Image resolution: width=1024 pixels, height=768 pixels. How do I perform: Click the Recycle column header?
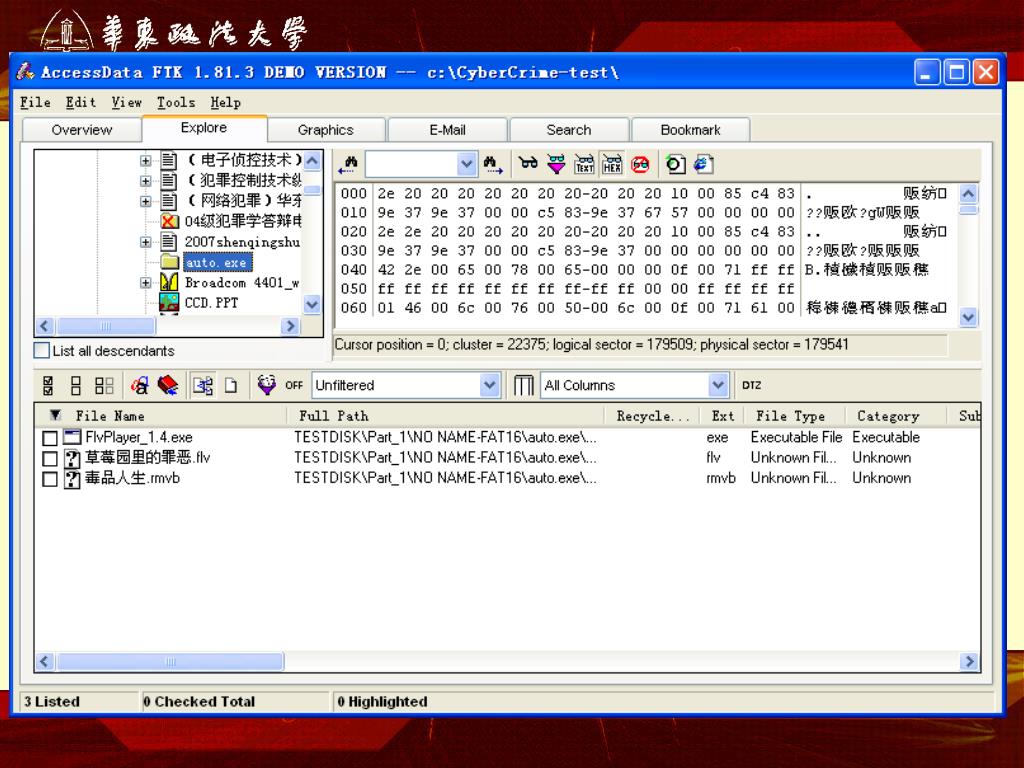(652, 415)
